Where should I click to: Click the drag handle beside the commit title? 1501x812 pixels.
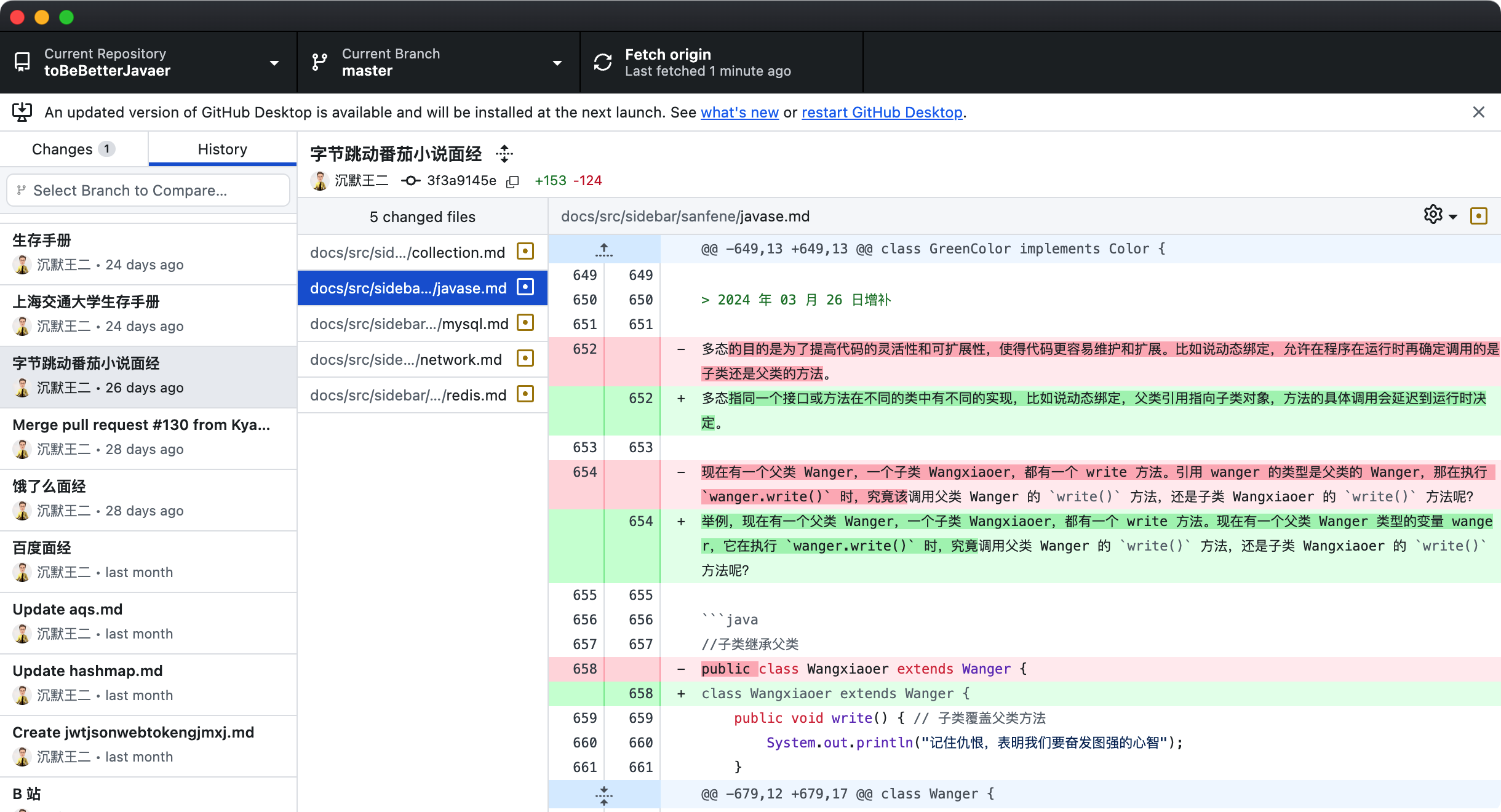[504, 154]
